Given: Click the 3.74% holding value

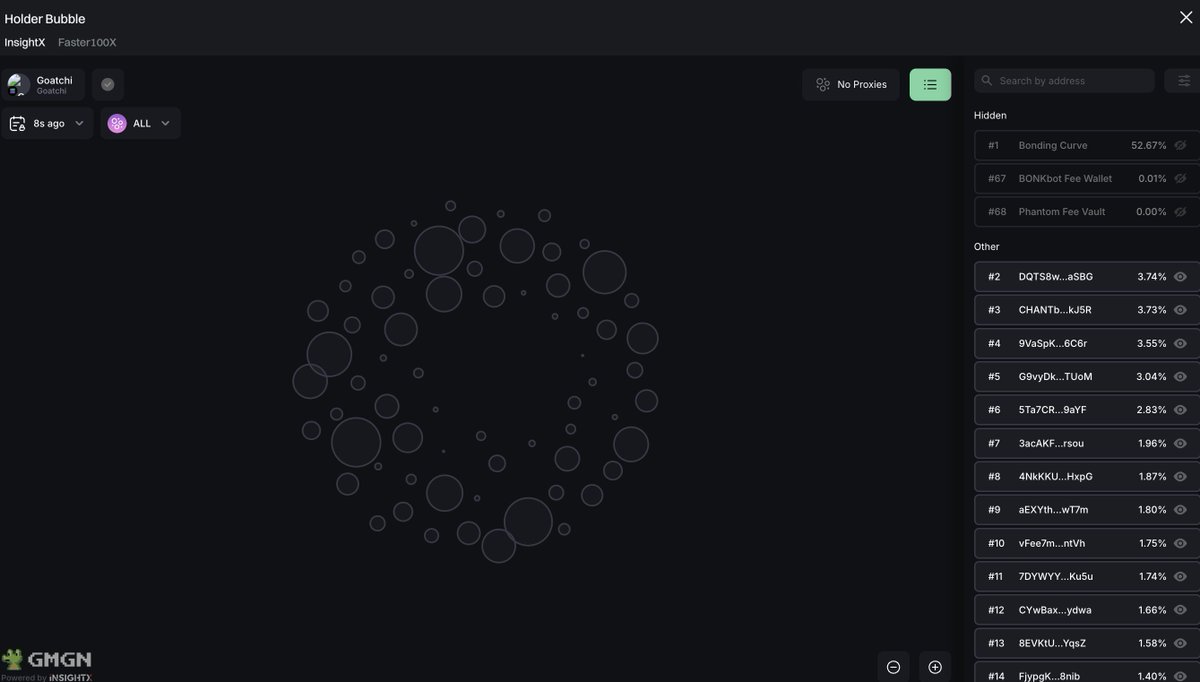Looking at the screenshot, I should click(1152, 276).
